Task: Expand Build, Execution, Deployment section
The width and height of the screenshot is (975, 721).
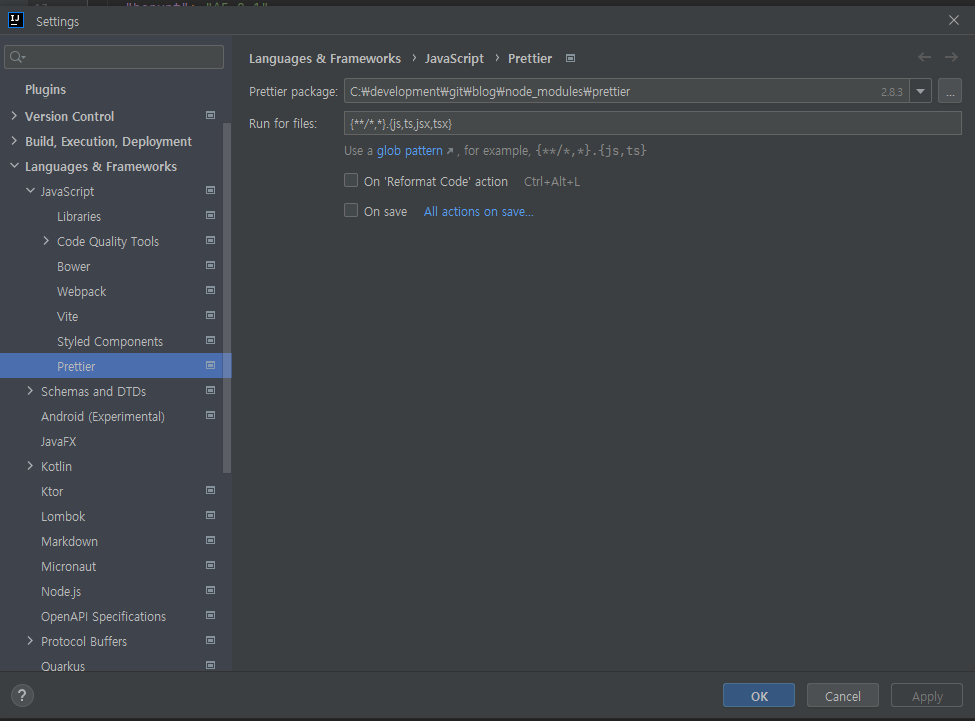Action: coord(14,141)
